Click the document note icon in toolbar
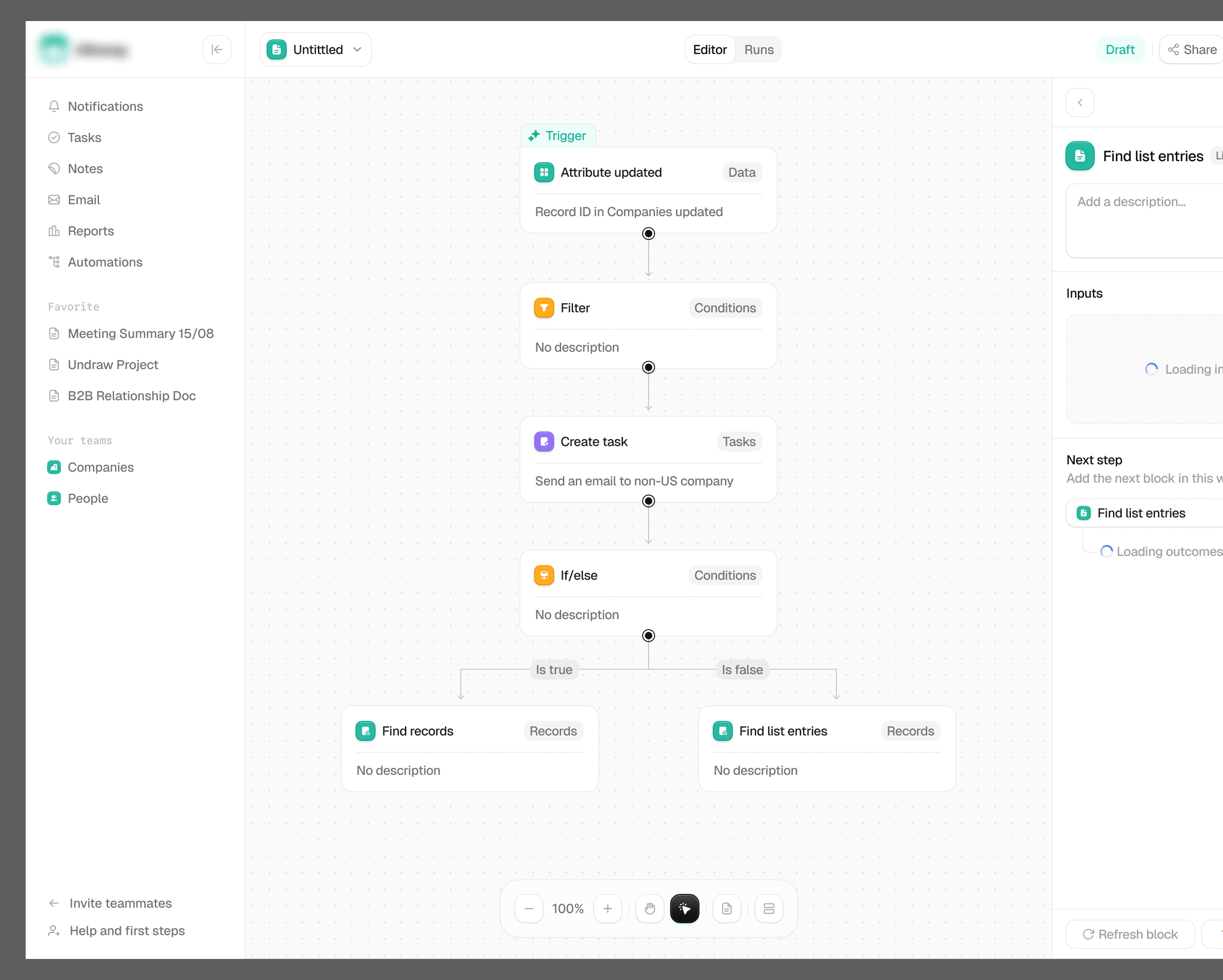This screenshot has width=1223, height=980. click(x=726, y=909)
